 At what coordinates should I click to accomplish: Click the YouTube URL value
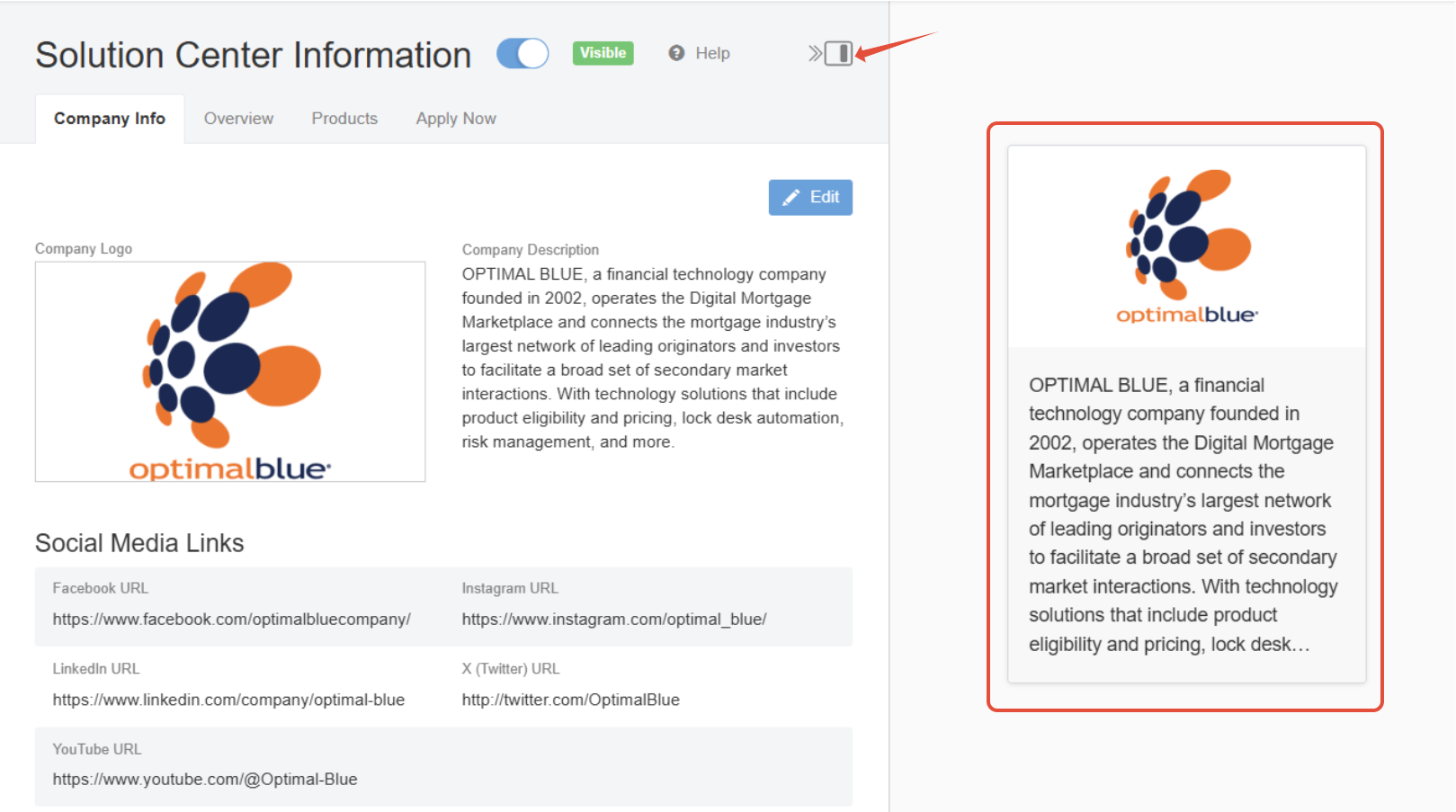[x=205, y=780]
